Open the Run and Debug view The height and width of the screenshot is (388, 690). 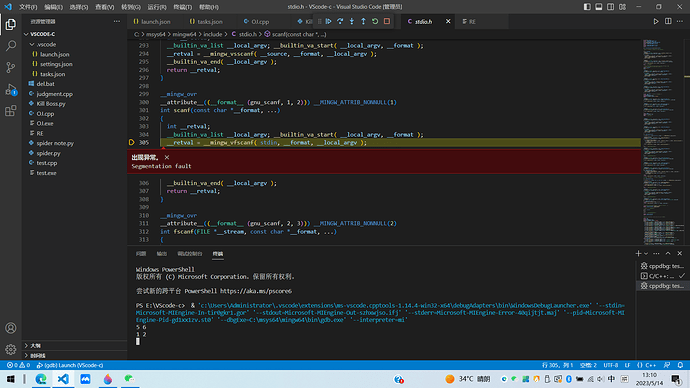click(x=11, y=89)
